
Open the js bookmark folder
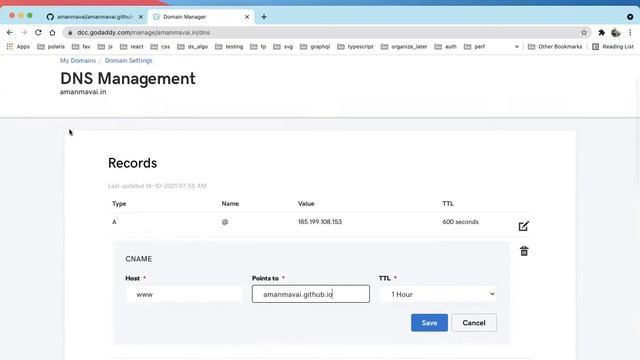coord(105,47)
